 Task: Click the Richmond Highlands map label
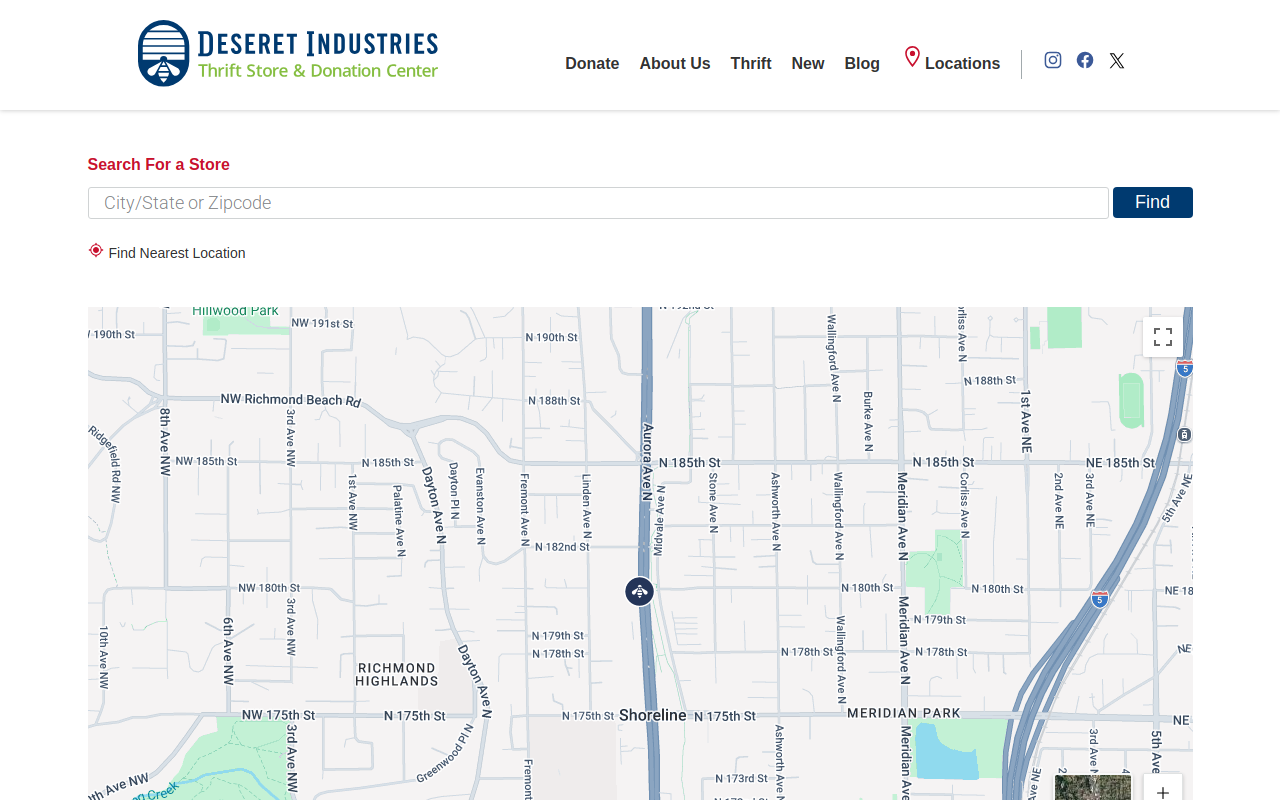coord(397,674)
